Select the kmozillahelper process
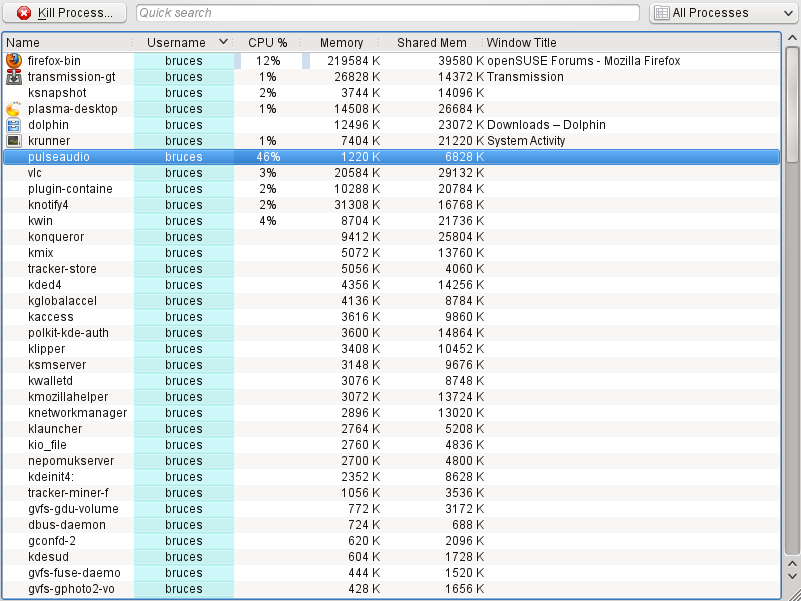801x601 pixels. [68, 397]
